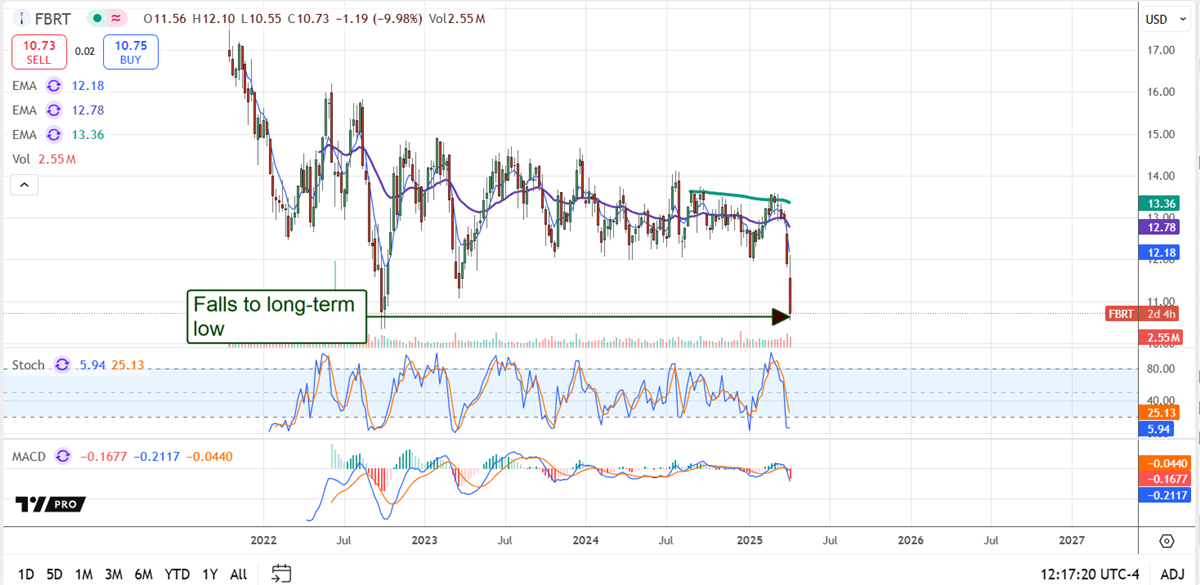Switch to the 1Y timeframe
Viewport: 1200px width, 585px height.
pyautogui.click(x=209, y=575)
